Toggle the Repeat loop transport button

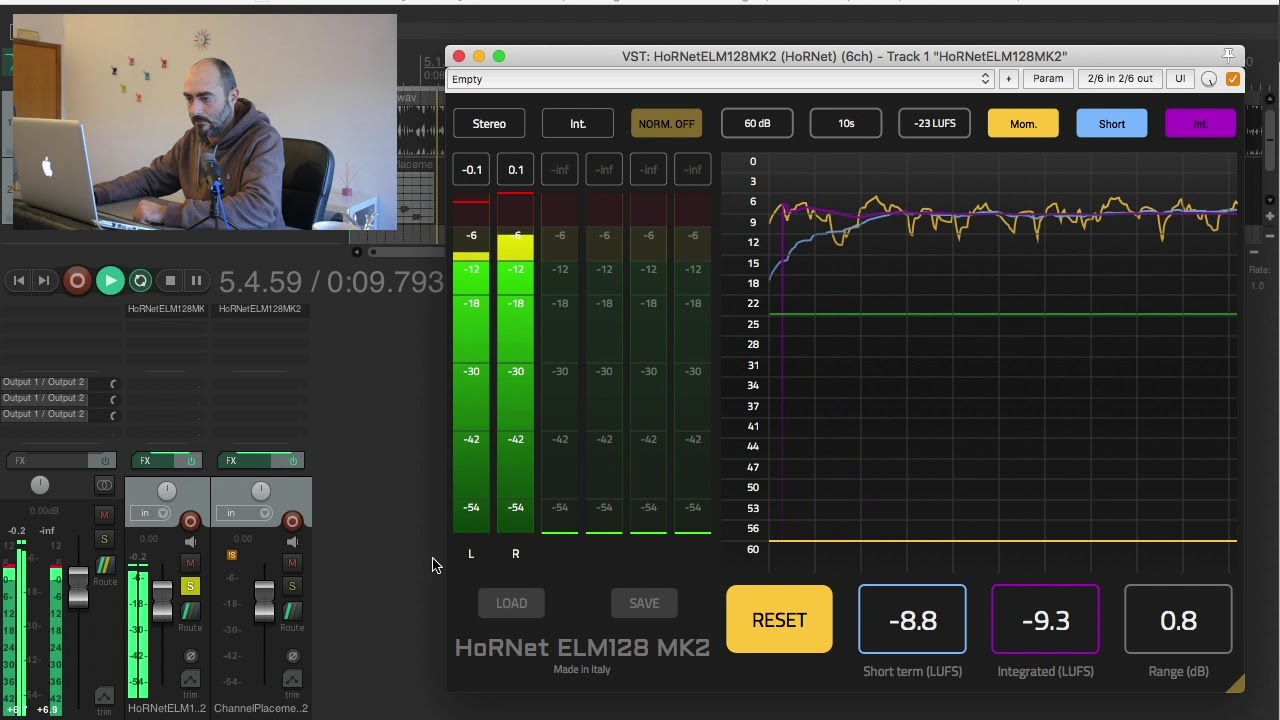141,281
